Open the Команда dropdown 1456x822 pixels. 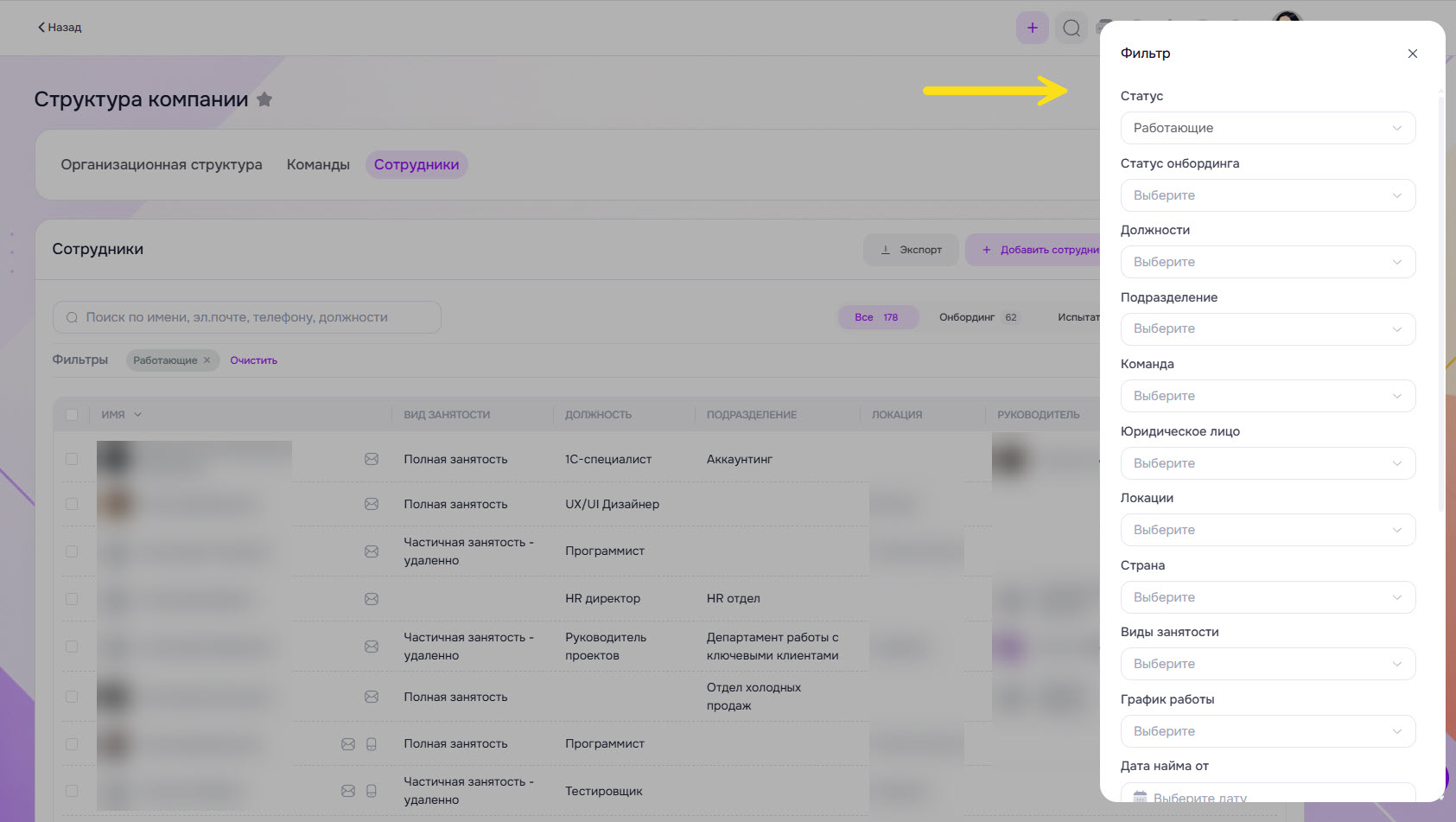tap(1268, 396)
